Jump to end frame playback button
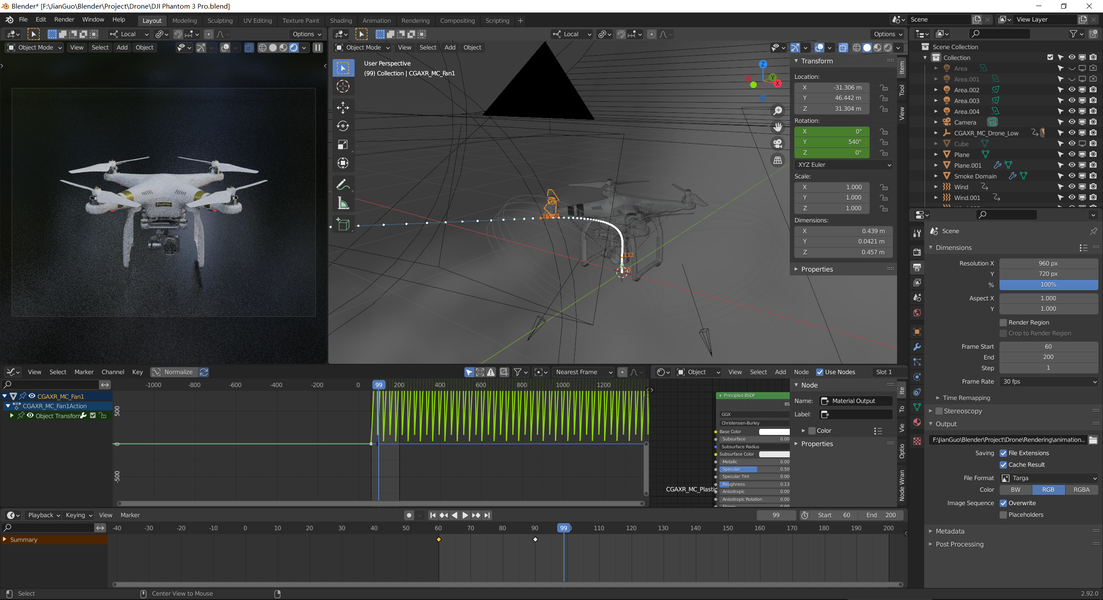The width and height of the screenshot is (1103, 600). click(487, 515)
